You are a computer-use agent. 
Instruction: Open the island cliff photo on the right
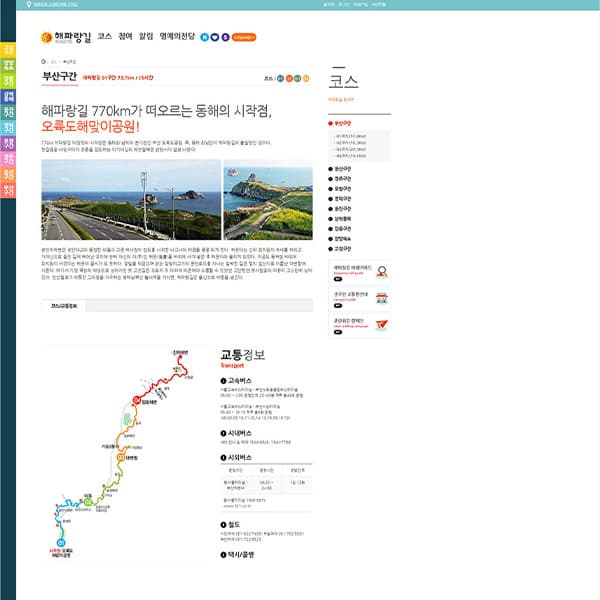click(x=268, y=200)
